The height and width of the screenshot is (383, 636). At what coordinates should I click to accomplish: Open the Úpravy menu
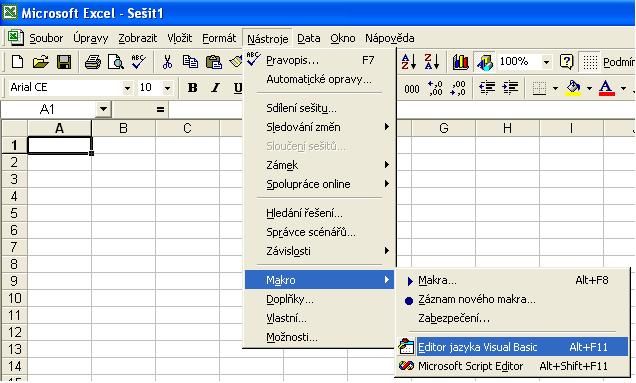point(91,38)
